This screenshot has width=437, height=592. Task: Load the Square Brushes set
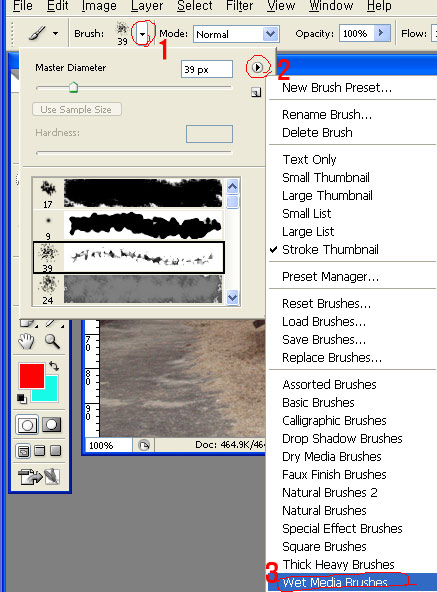(x=324, y=547)
